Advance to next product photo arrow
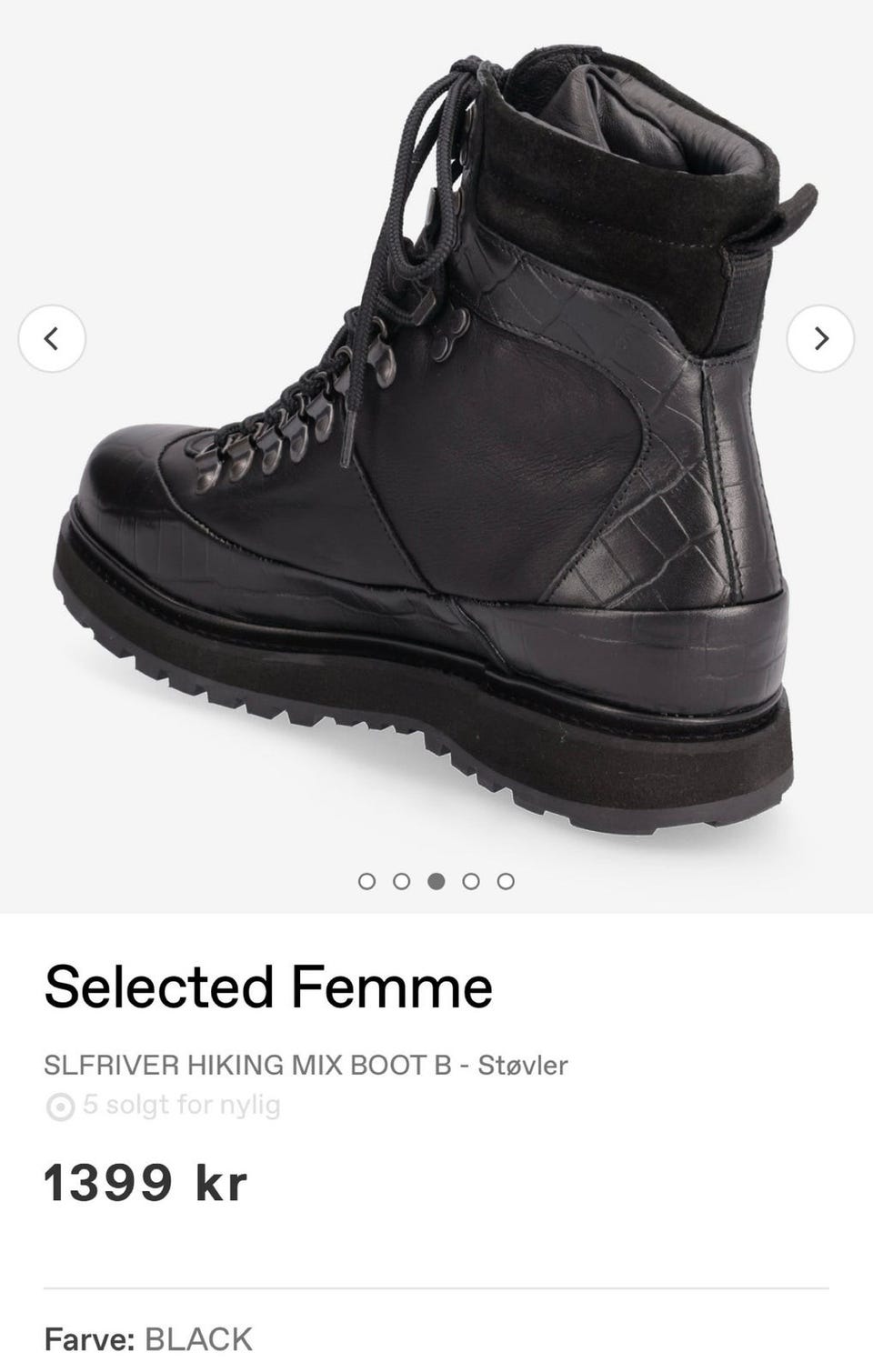The image size is (873, 1372). (820, 338)
